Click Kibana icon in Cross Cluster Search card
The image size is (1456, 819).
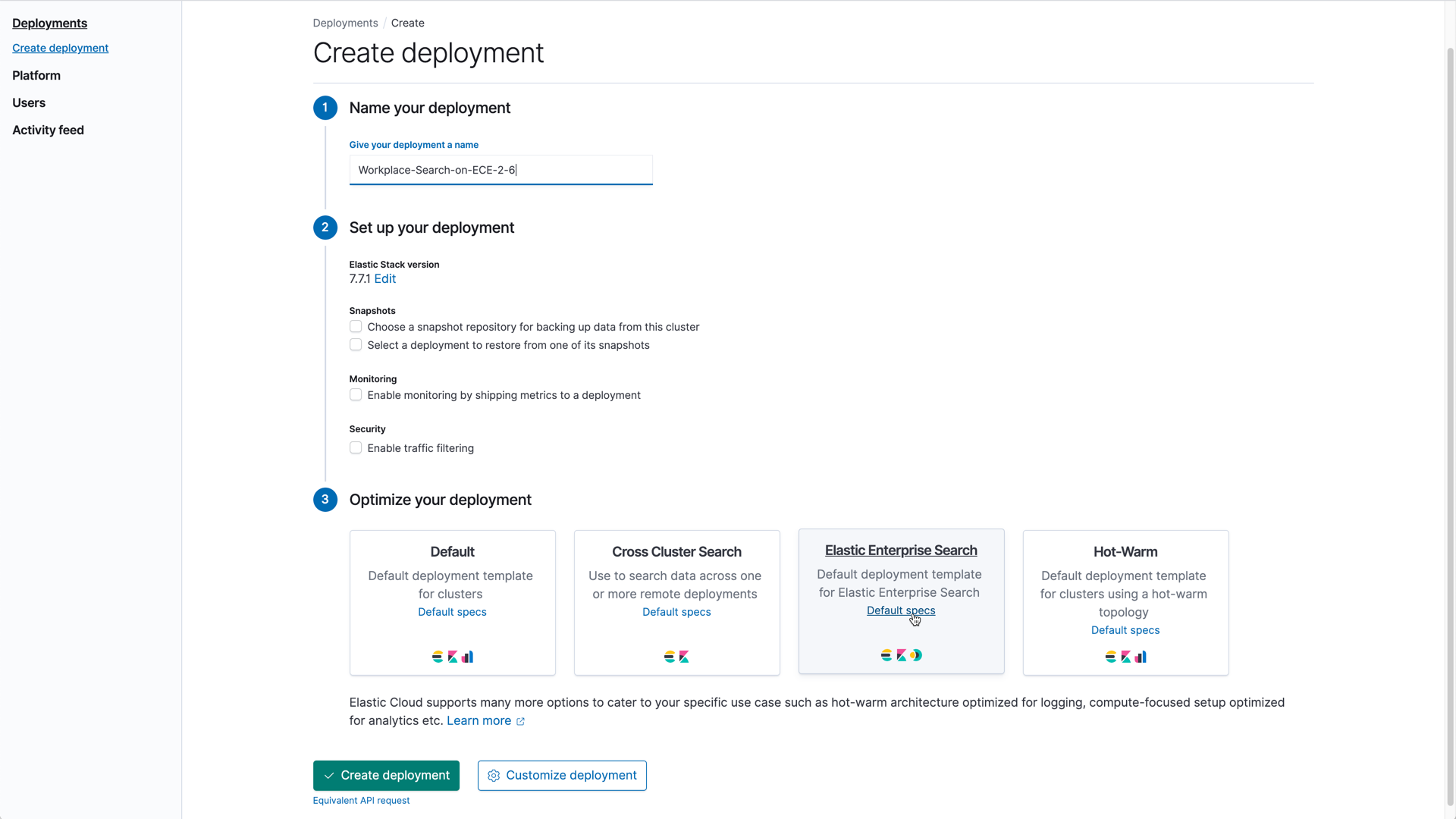684,657
